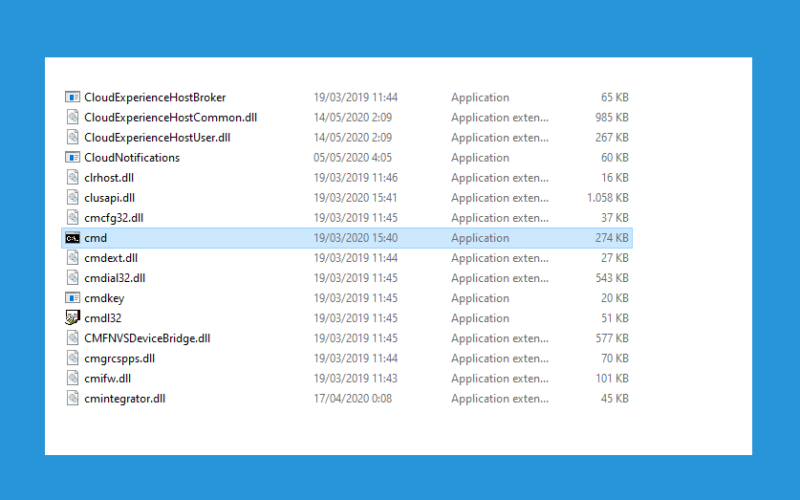Select the clusapi.dll file name
800x500 pixels.
coord(109,197)
